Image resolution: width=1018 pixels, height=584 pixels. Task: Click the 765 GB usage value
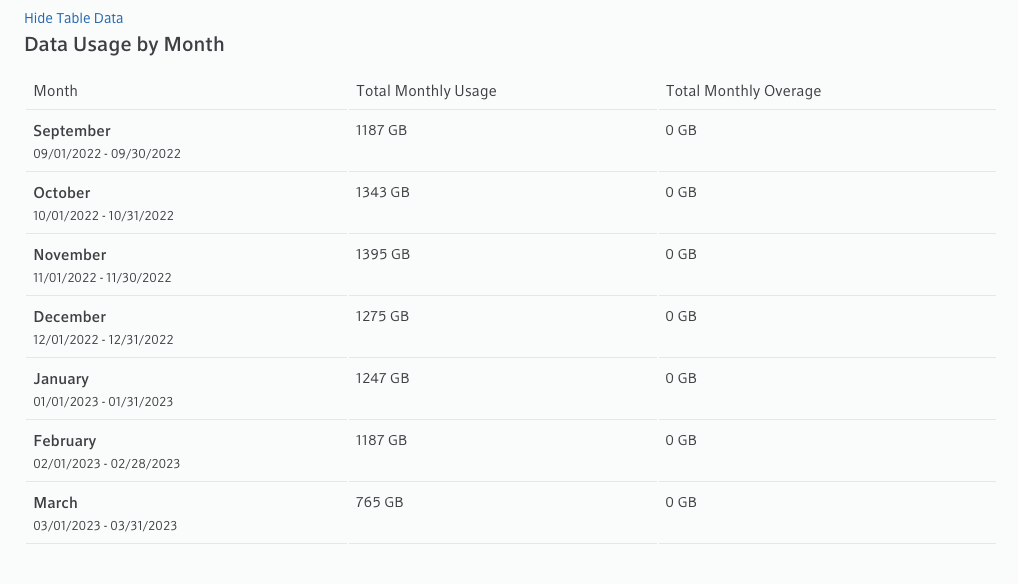pyautogui.click(x=379, y=502)
